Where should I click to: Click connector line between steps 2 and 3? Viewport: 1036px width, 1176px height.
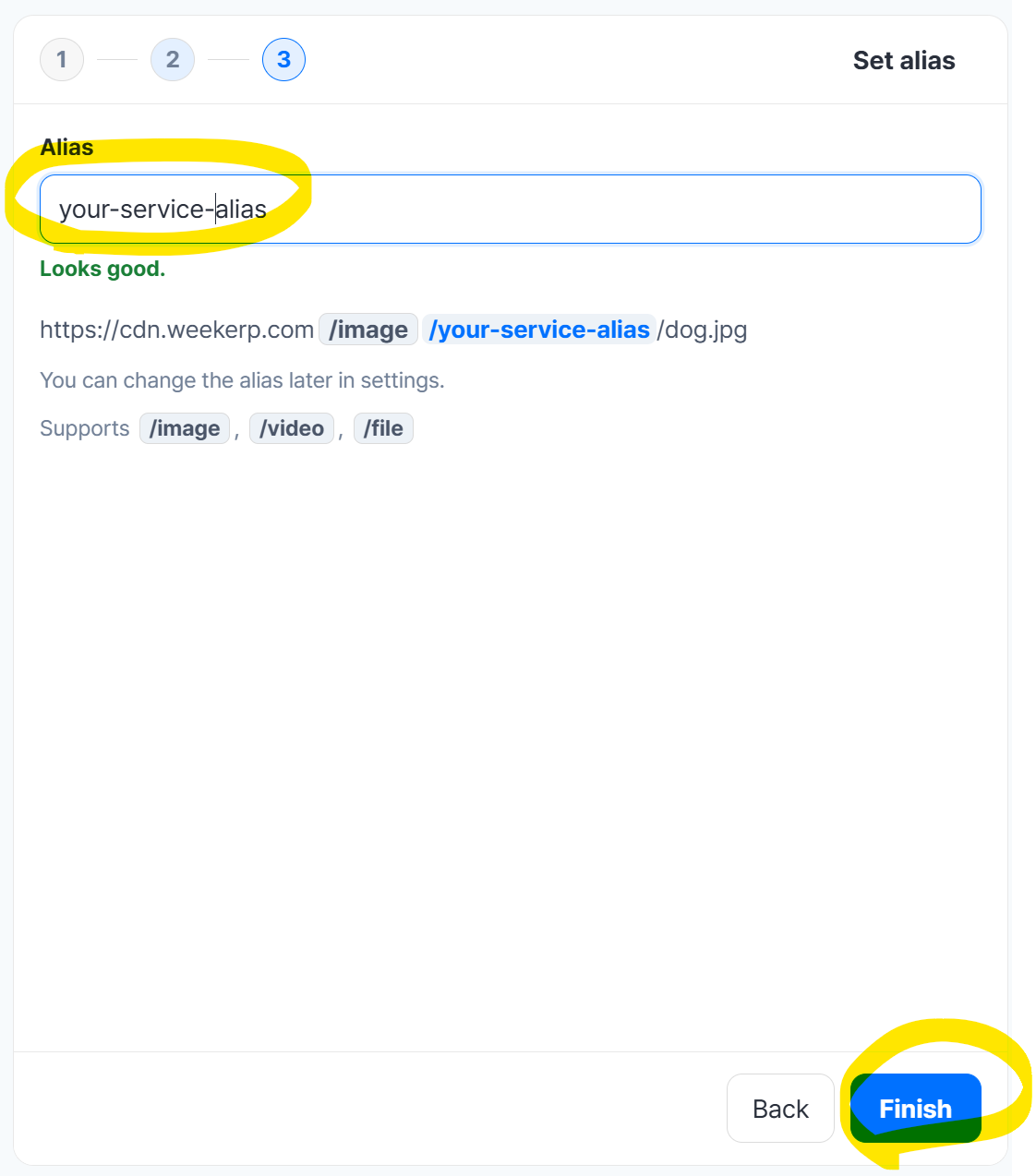(228, 60)
